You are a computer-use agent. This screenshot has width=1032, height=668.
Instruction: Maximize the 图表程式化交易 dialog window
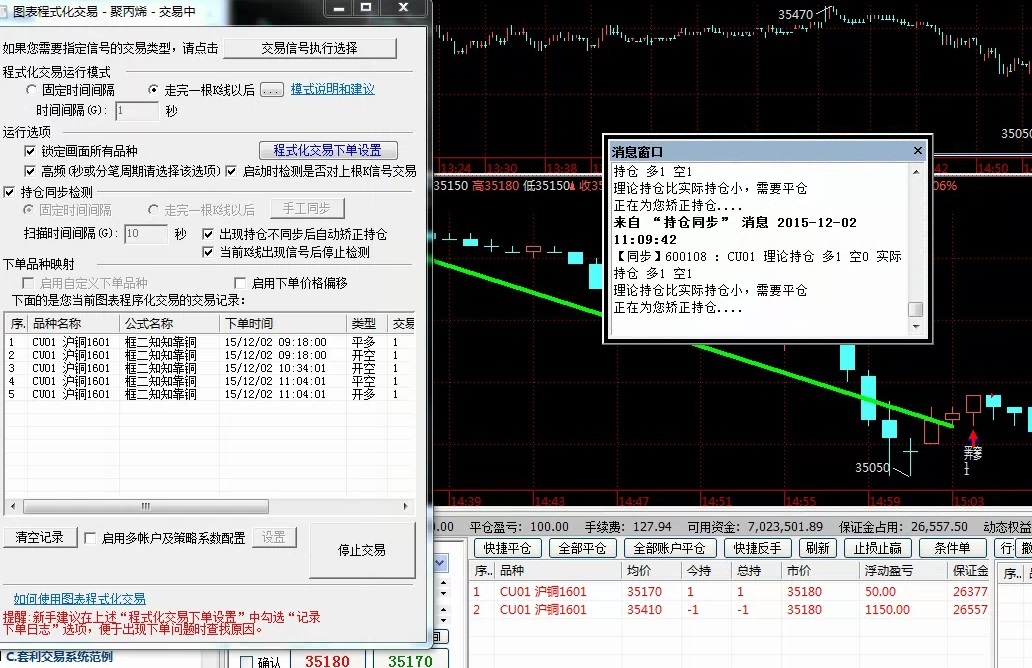(x=365, y=8)
